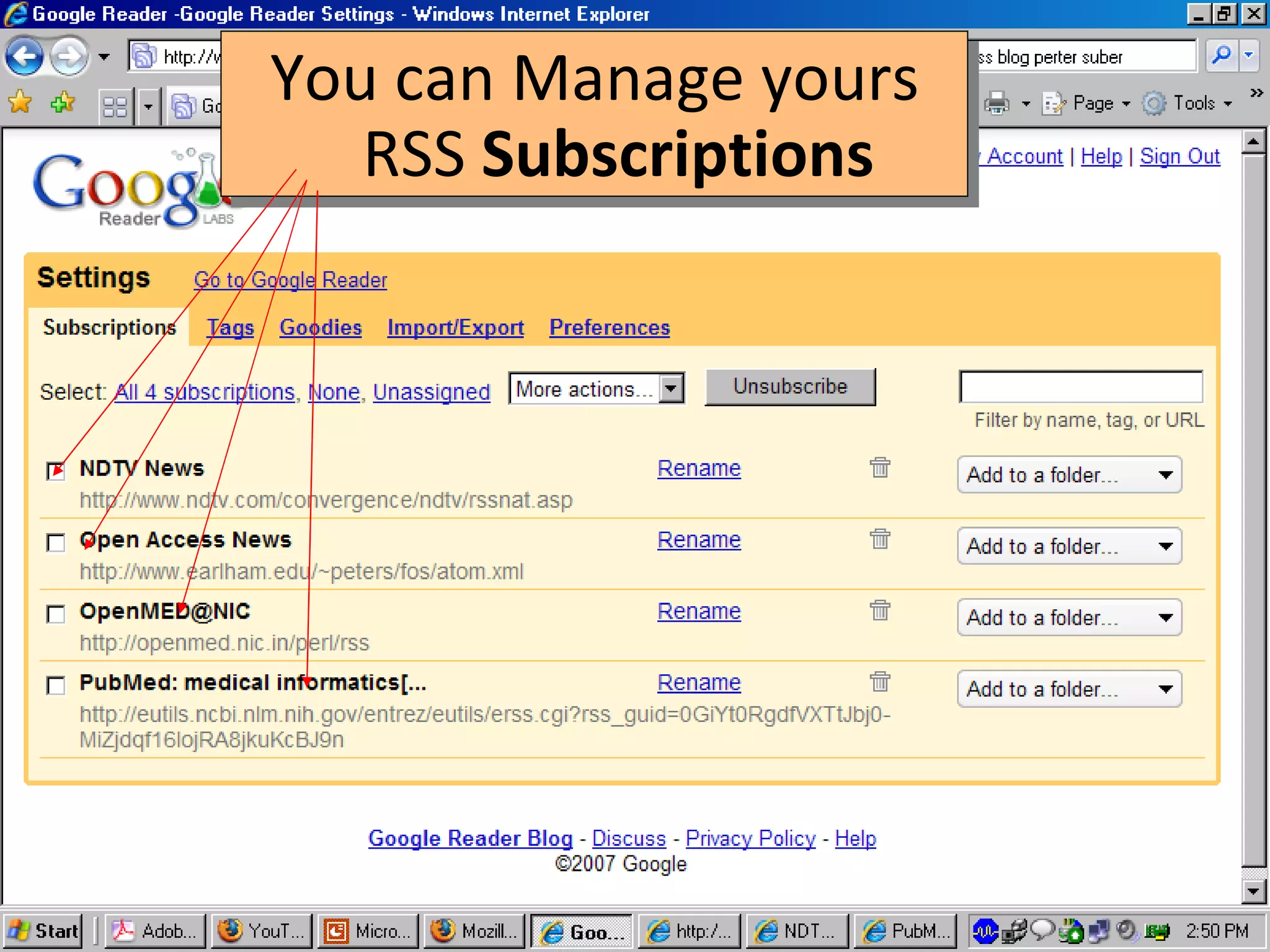Viewport: 1270px width, 952px height.
Task: Expand the toolbar overflow chevron
Action: 1256,93
